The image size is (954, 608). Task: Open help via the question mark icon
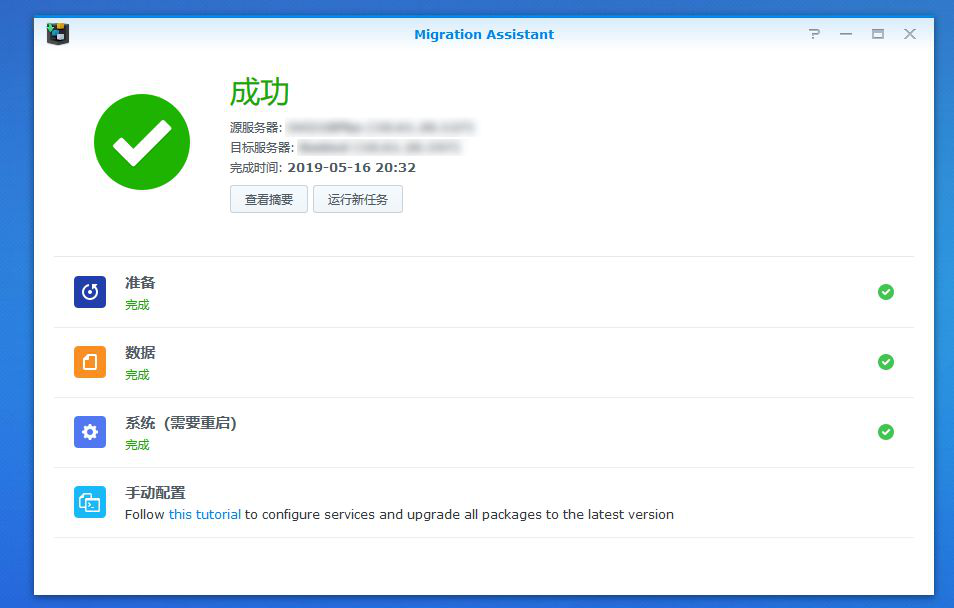click(813, 33)
